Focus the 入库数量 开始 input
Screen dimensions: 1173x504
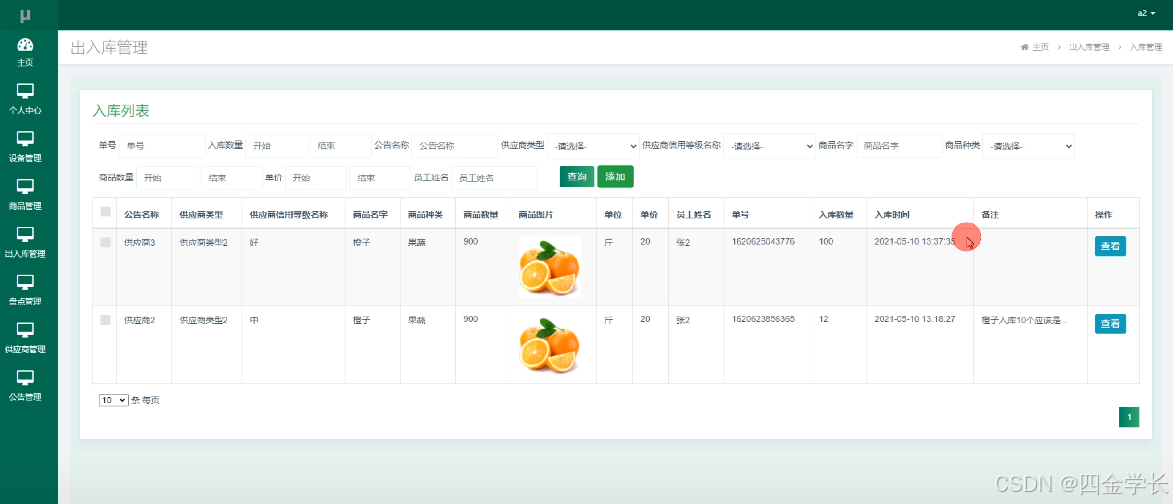(x=277, y=146)
